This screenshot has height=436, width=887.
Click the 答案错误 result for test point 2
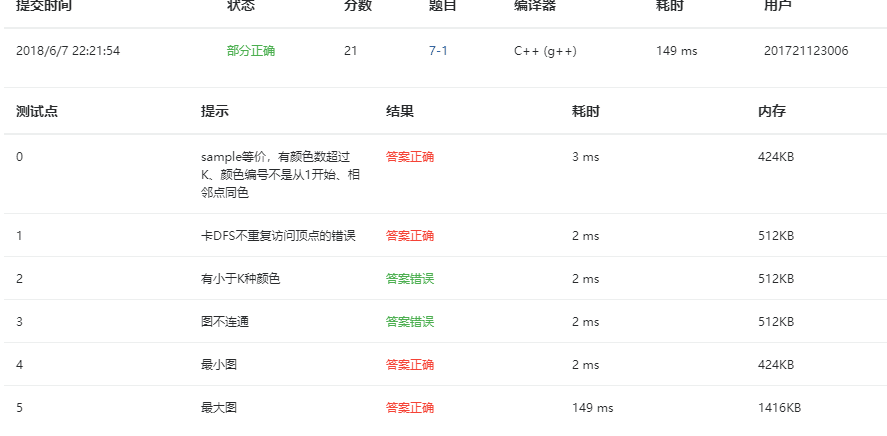coord(410,279)
